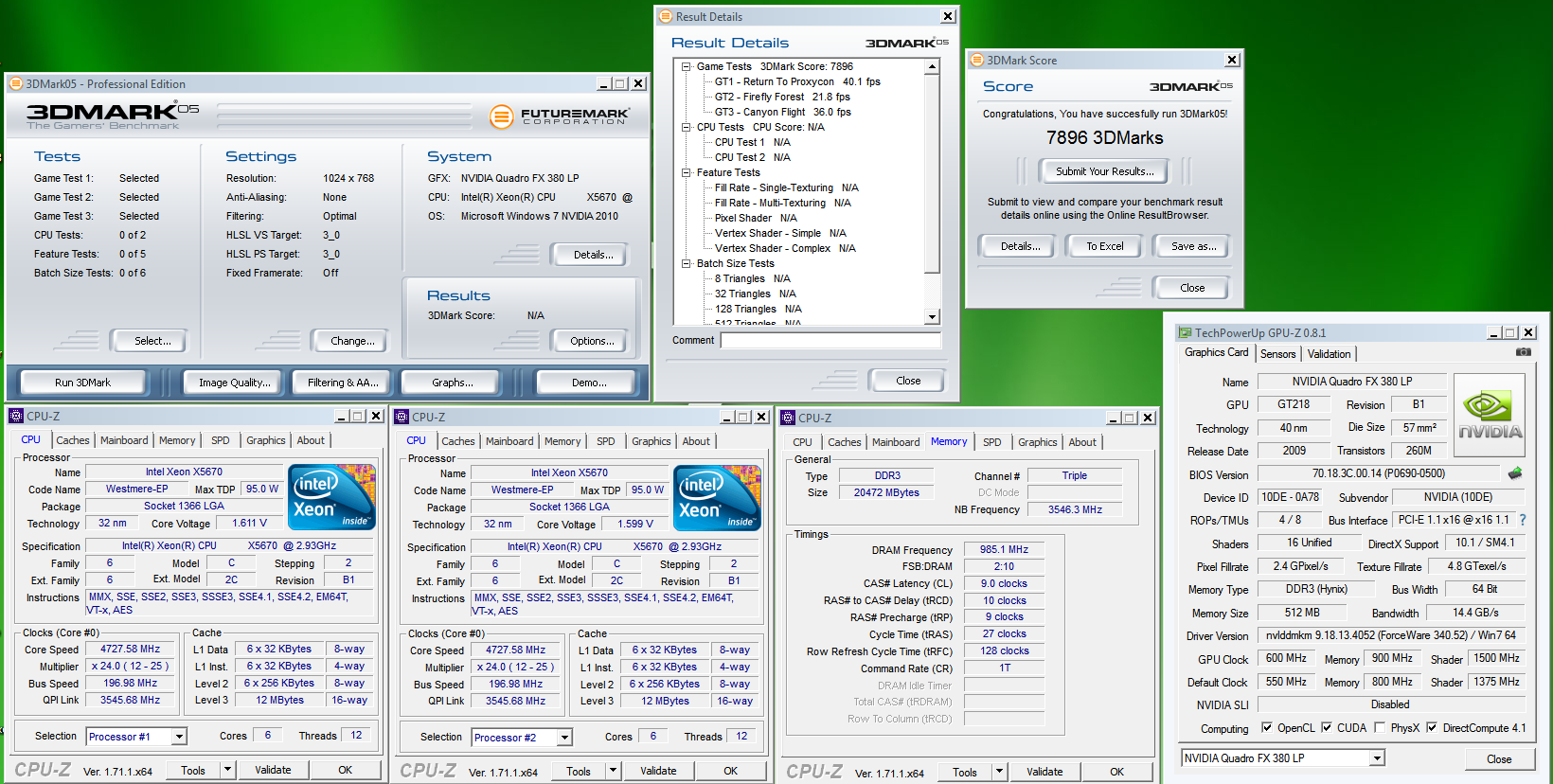
Task: Click Close button in Result Details window
Action: [x=908, y=381]
